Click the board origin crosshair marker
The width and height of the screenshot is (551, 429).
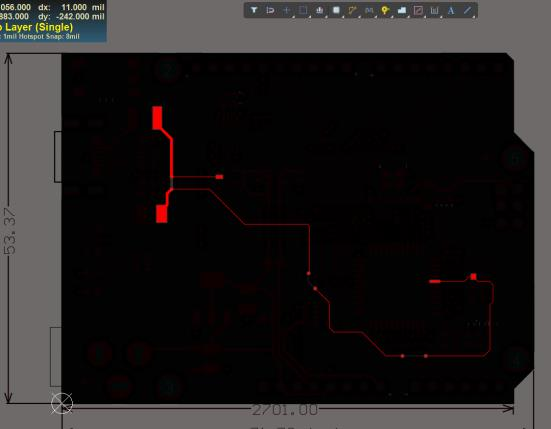pyautogui.click(x=62, y=403)
